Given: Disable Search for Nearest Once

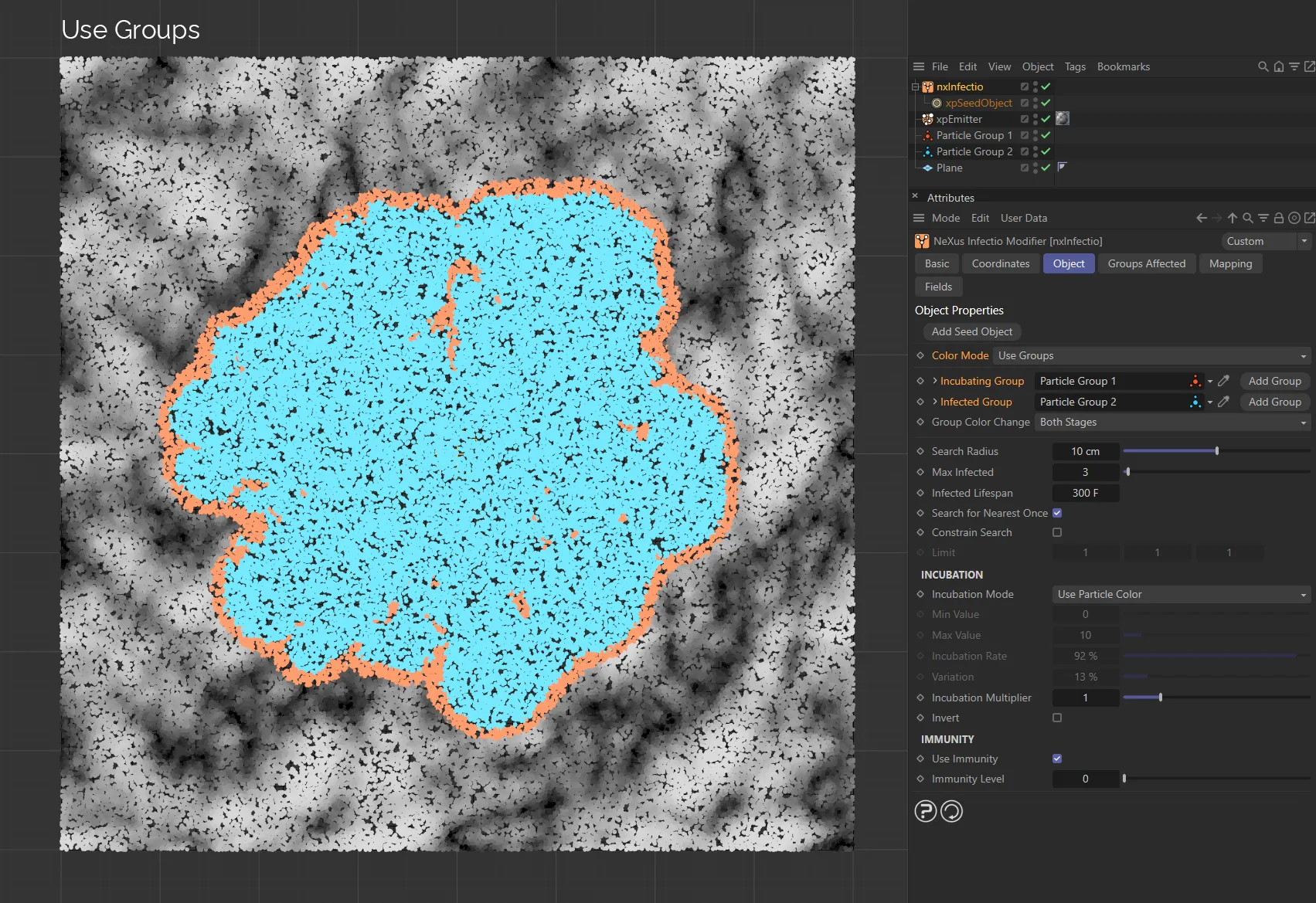Looking at the screenshot, I should tap(1056, 513).
